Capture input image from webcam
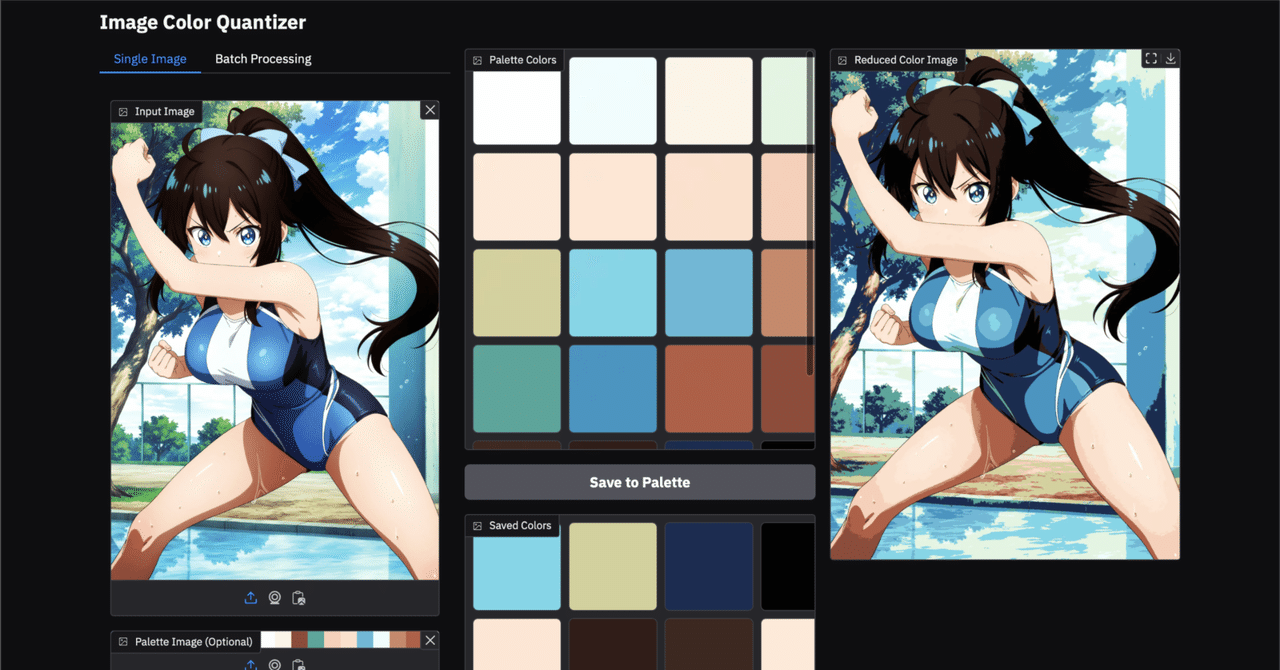This screenshot has width=1280, height=670. click(274, 597)
